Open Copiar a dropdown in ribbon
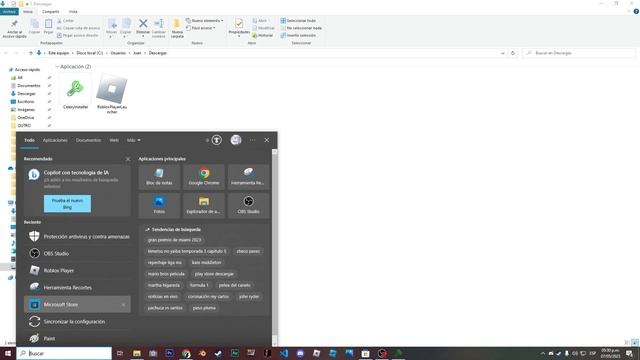 [x=126, y=28]
